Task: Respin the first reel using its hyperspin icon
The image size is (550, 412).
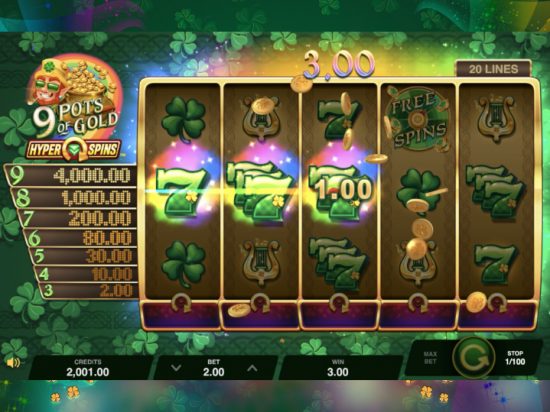Action: (181, 303)
